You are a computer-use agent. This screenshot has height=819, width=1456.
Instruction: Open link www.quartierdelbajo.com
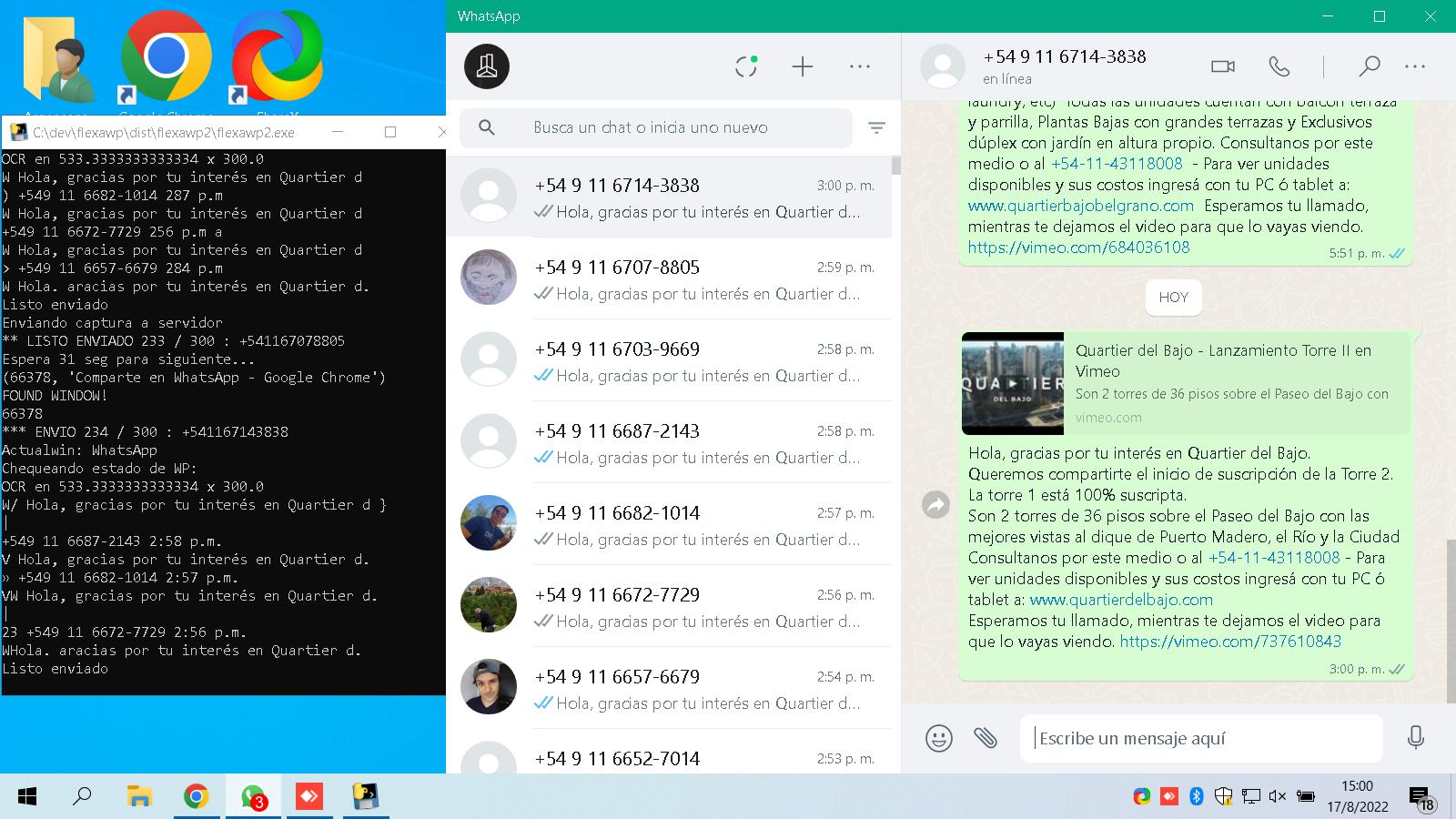1121,600
